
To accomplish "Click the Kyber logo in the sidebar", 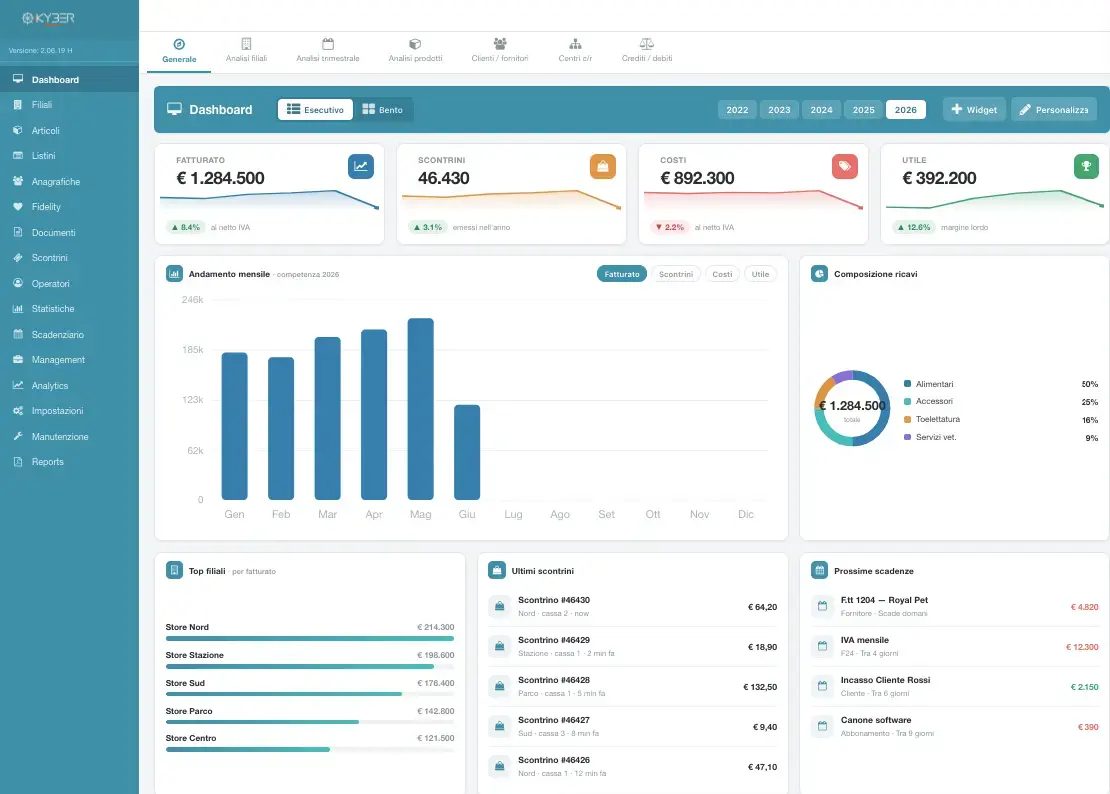I will click(x=48, y=18).
